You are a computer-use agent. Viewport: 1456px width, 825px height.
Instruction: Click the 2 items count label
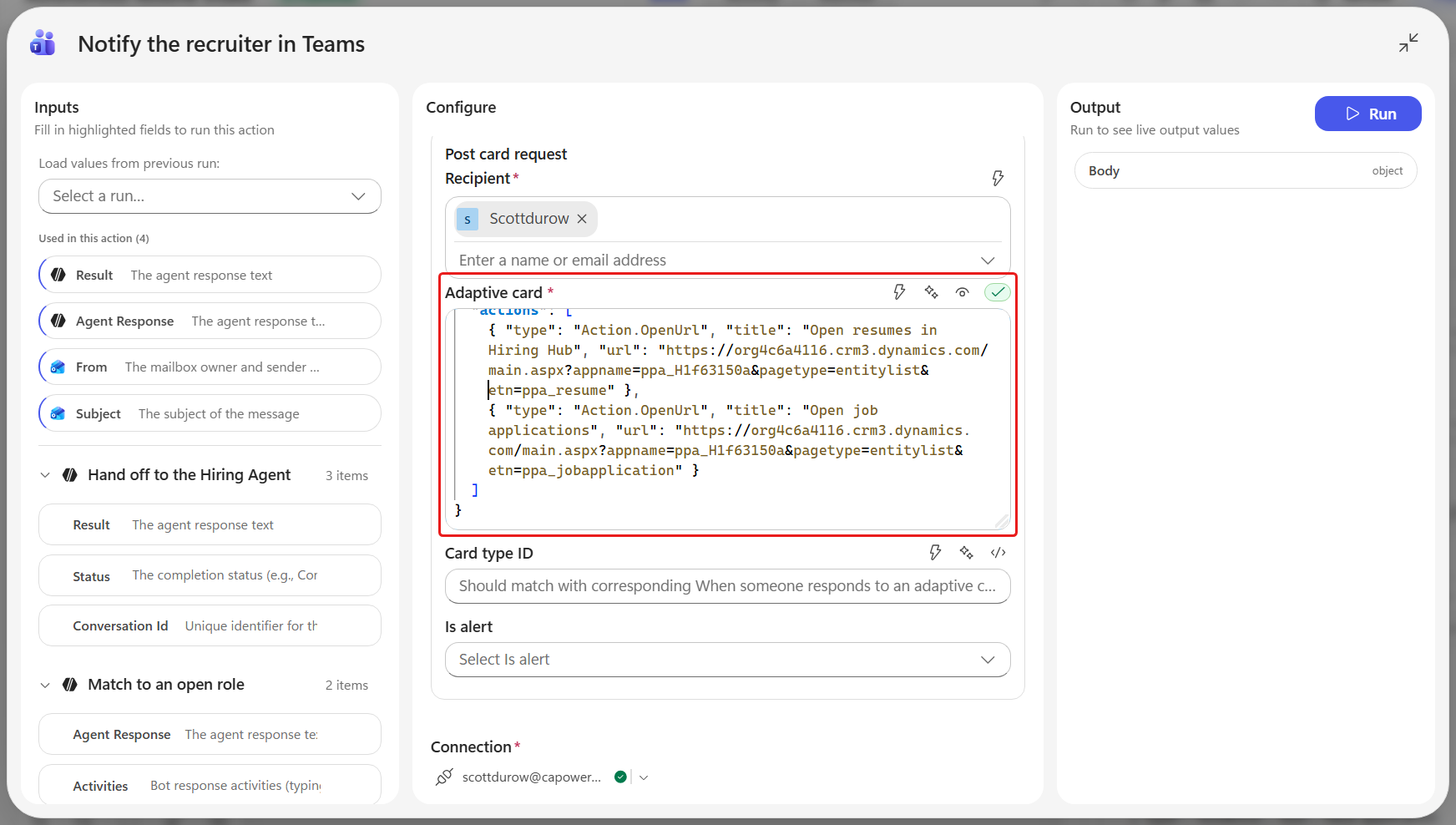tap(346, 686)
